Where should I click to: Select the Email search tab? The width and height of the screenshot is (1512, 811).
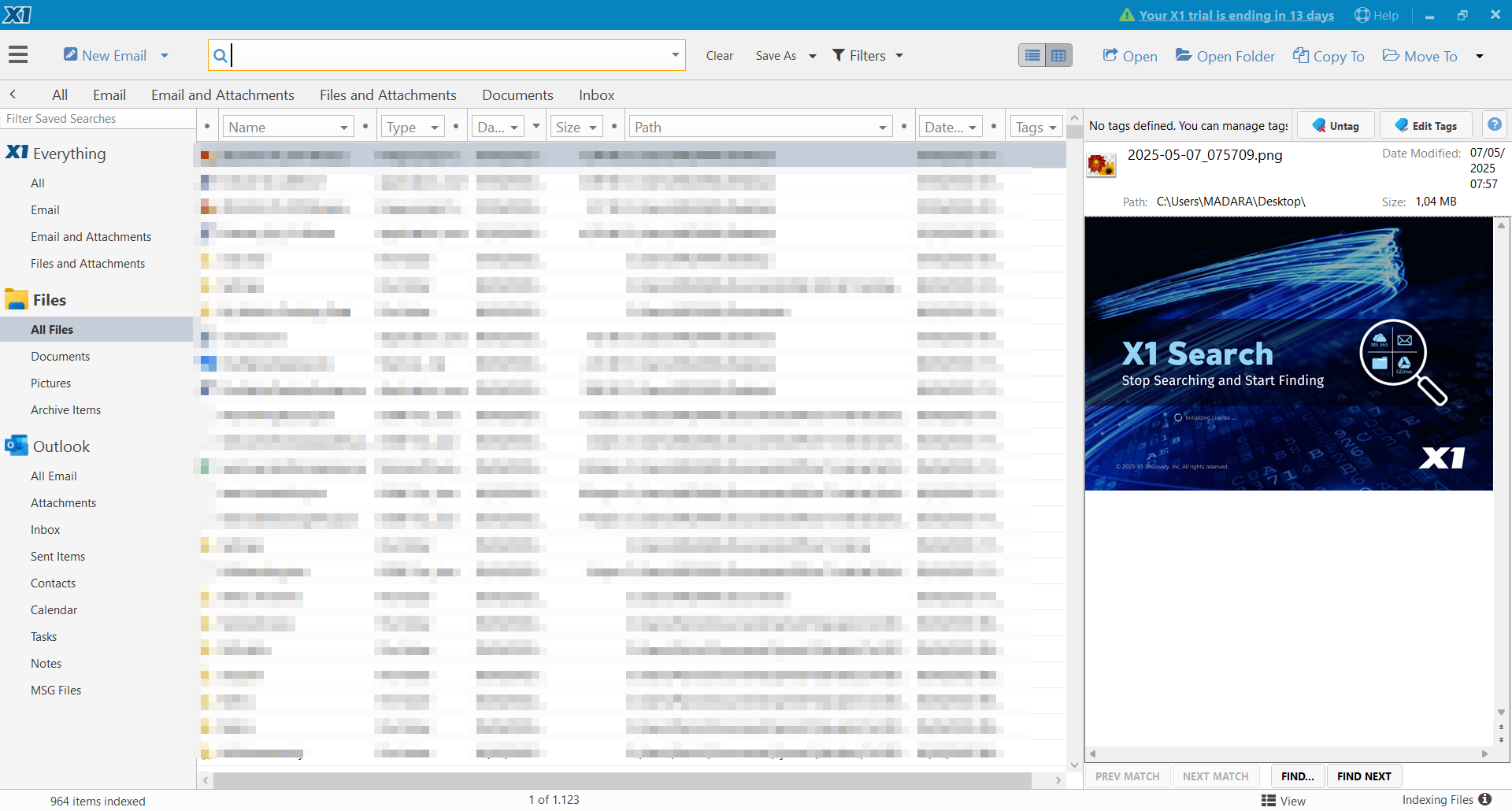tap(109, 94)
